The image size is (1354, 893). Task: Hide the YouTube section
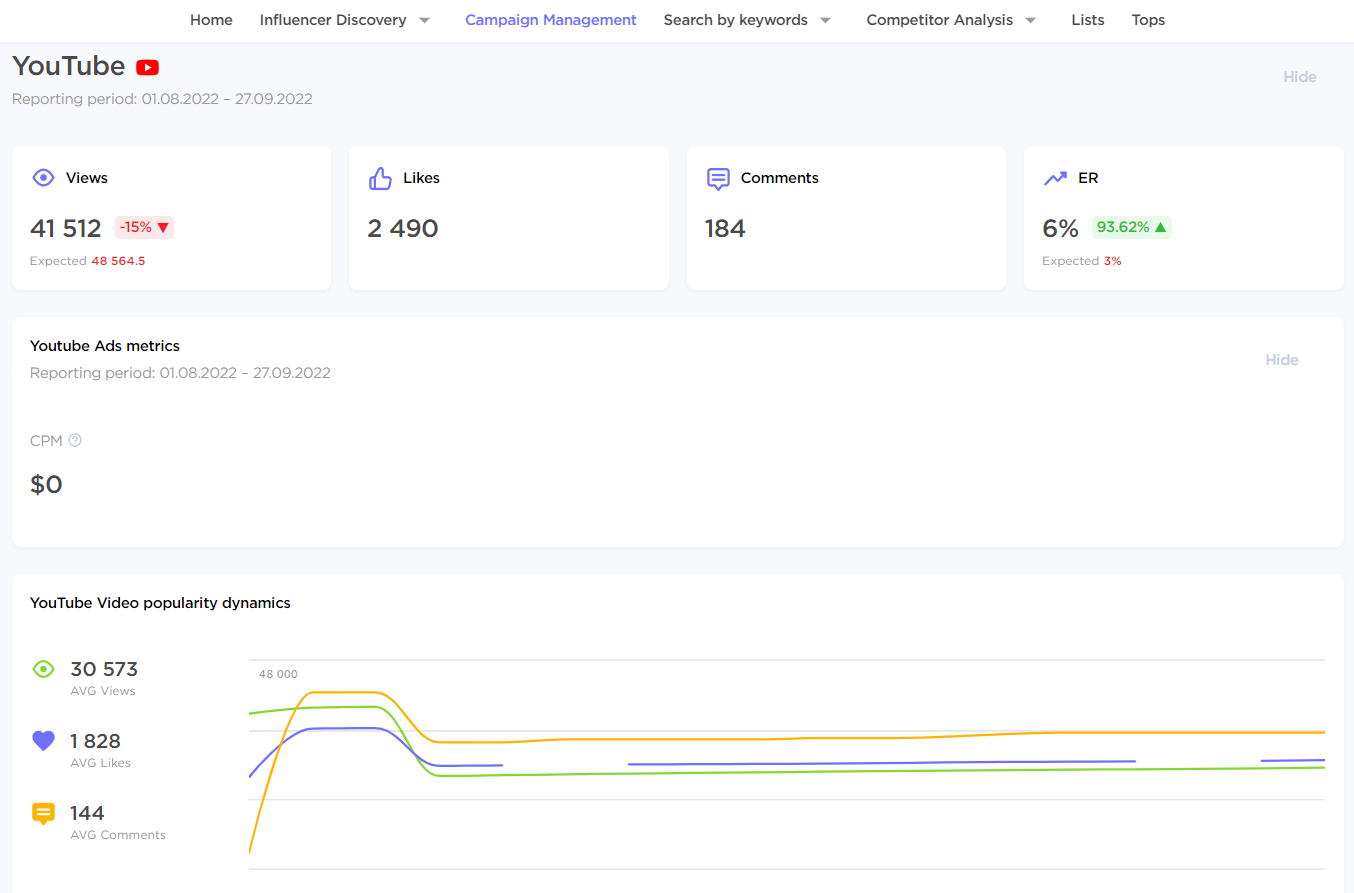pos(1300,77)
